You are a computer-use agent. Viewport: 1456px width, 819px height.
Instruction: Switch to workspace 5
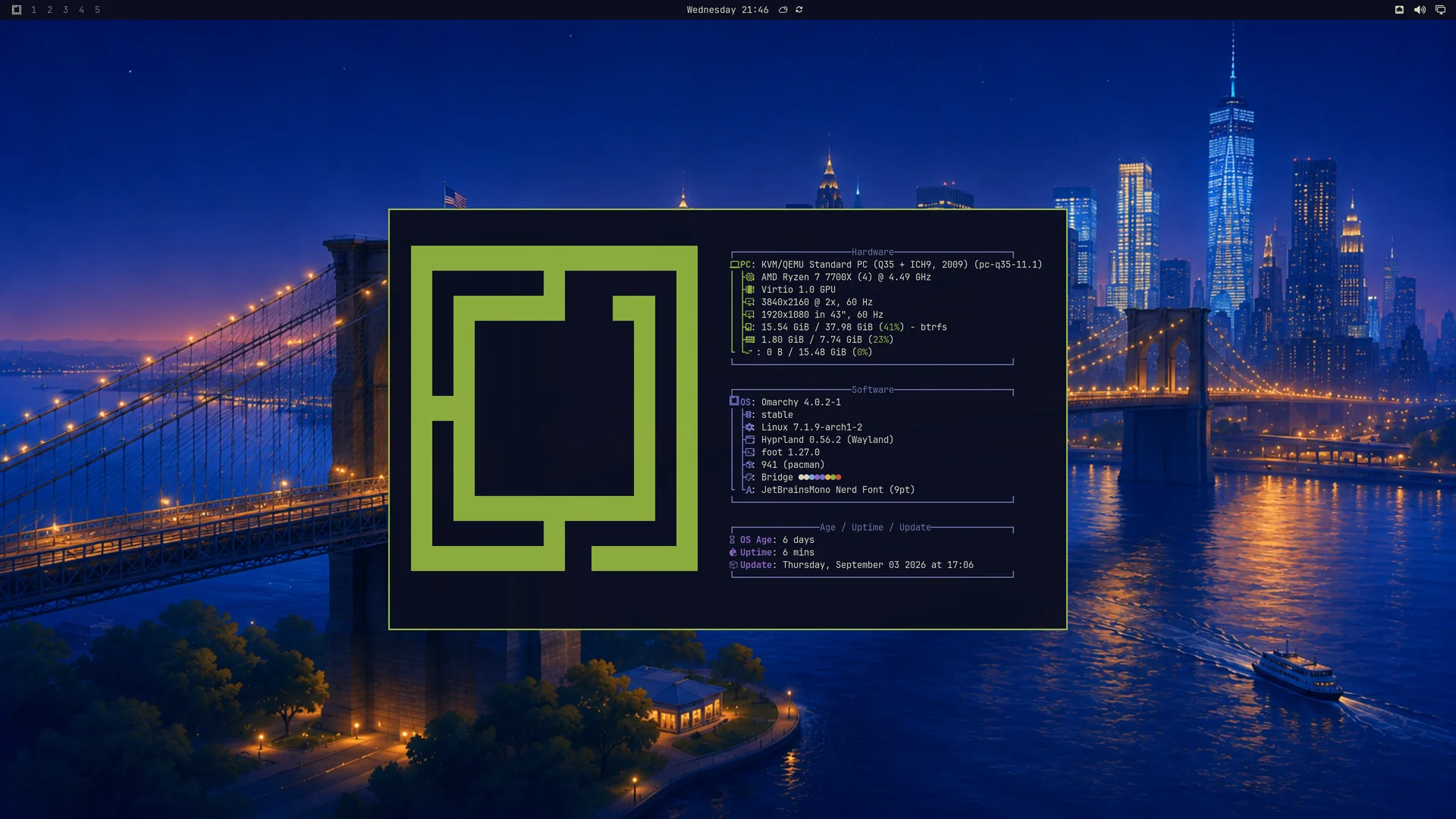click(98, 10)
